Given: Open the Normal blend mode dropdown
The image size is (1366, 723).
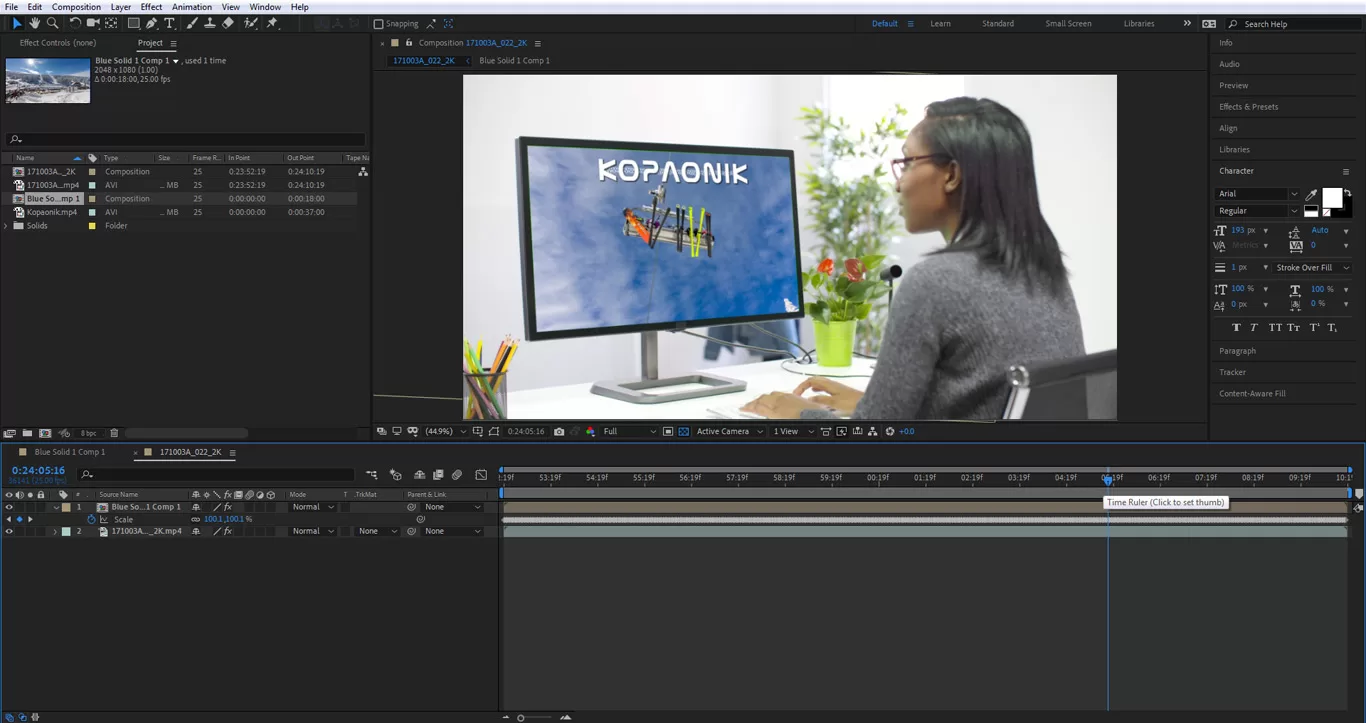Looking at the screenshot, I should [x=311, y=507].
